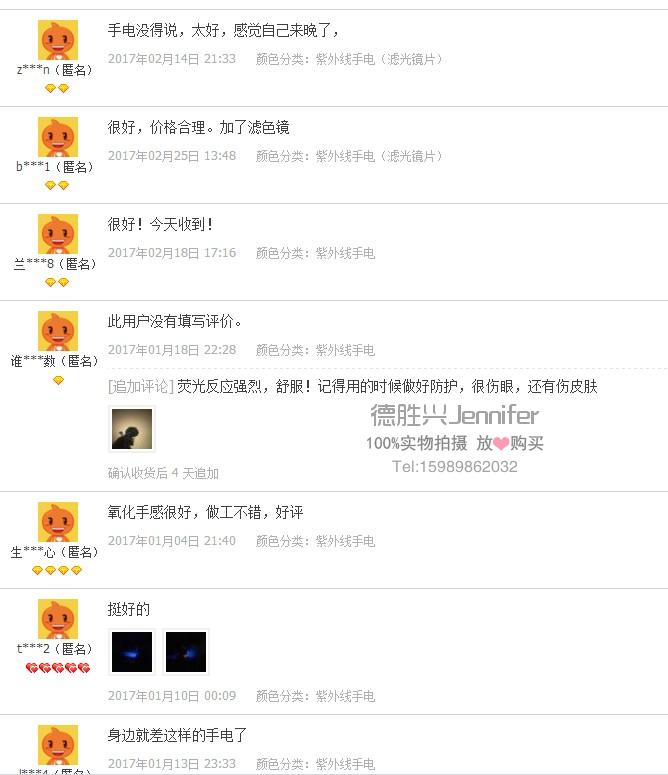This screenshot has height=775, width=668.
Task: Click username z***n（匿名）
Action: (x=55, y=70)
